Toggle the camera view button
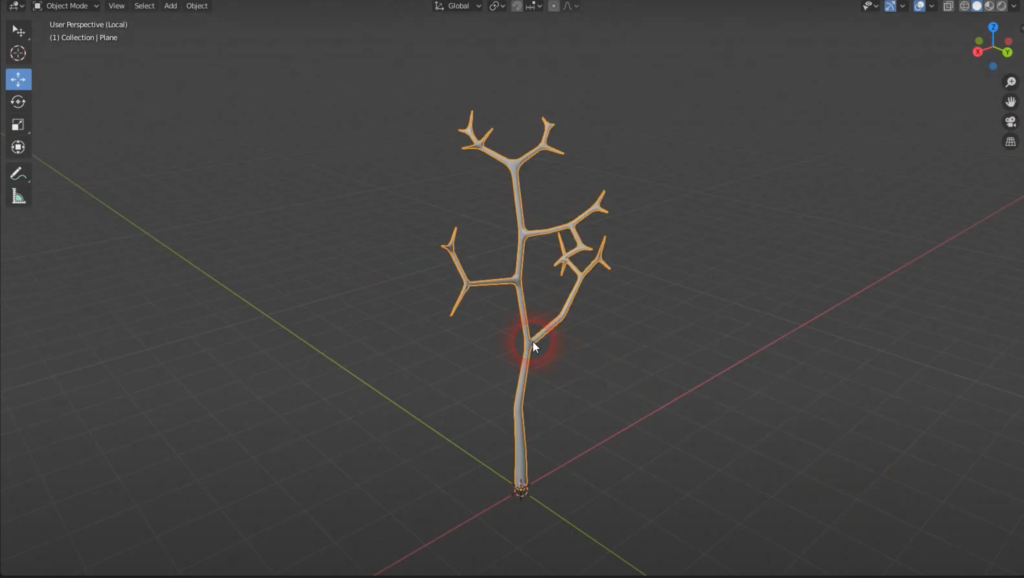1024x578 pixels. pos(1010,121)
